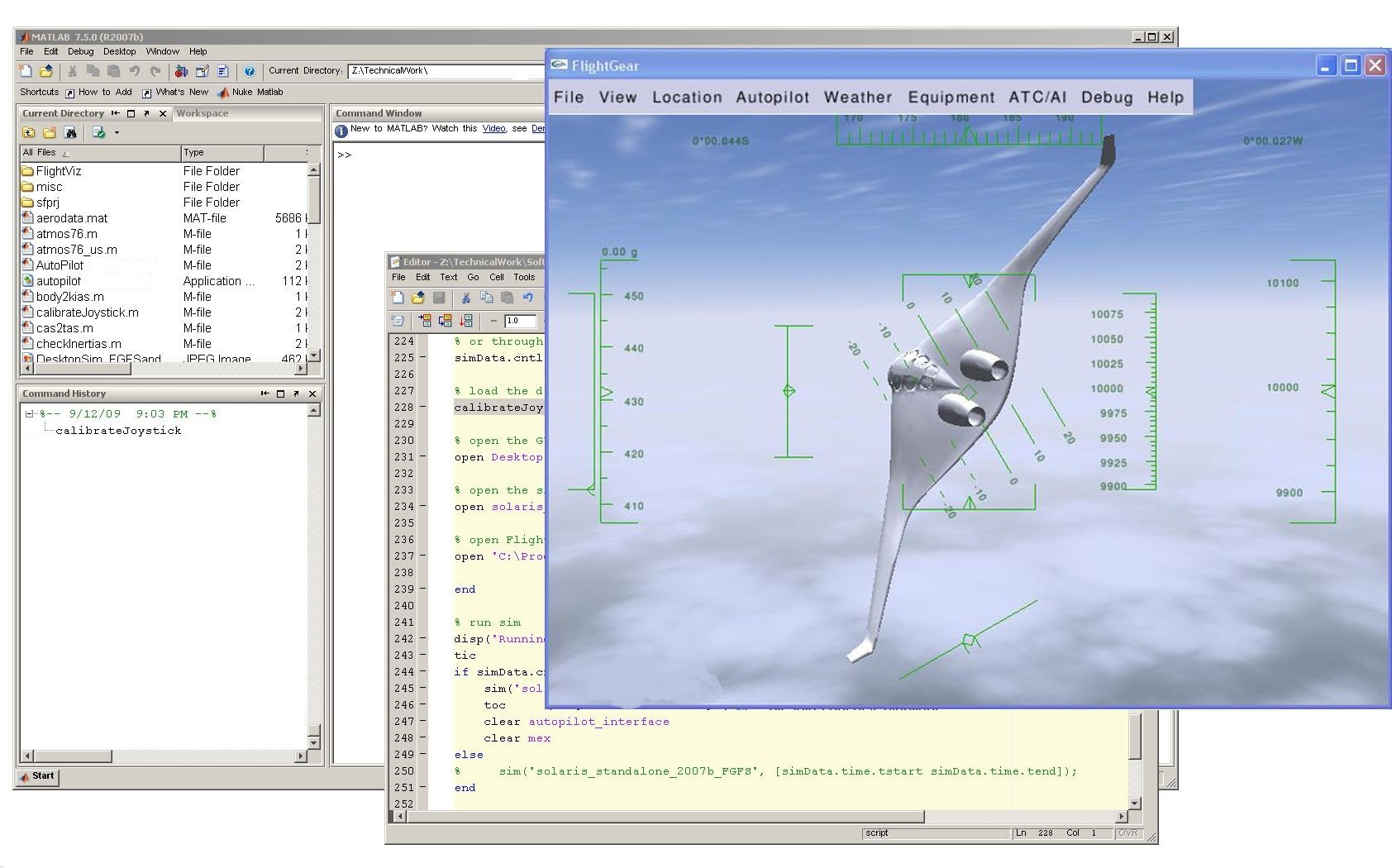Screen dimensions: 1392x868
Task: Go up one folder in Current Directory panel
Action: [29, 132]
